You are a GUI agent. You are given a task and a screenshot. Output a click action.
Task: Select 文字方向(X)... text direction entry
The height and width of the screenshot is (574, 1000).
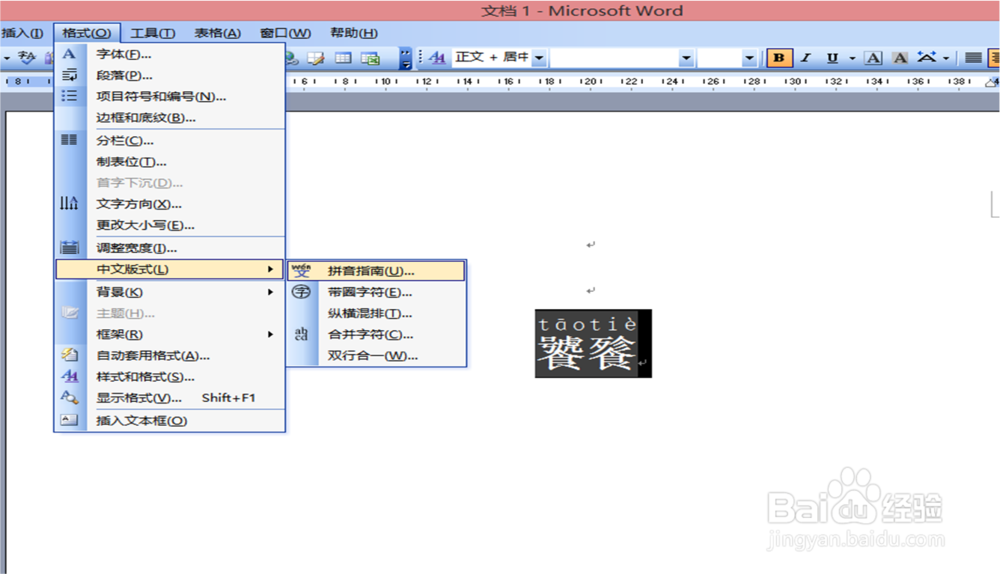tap(170, 204)
